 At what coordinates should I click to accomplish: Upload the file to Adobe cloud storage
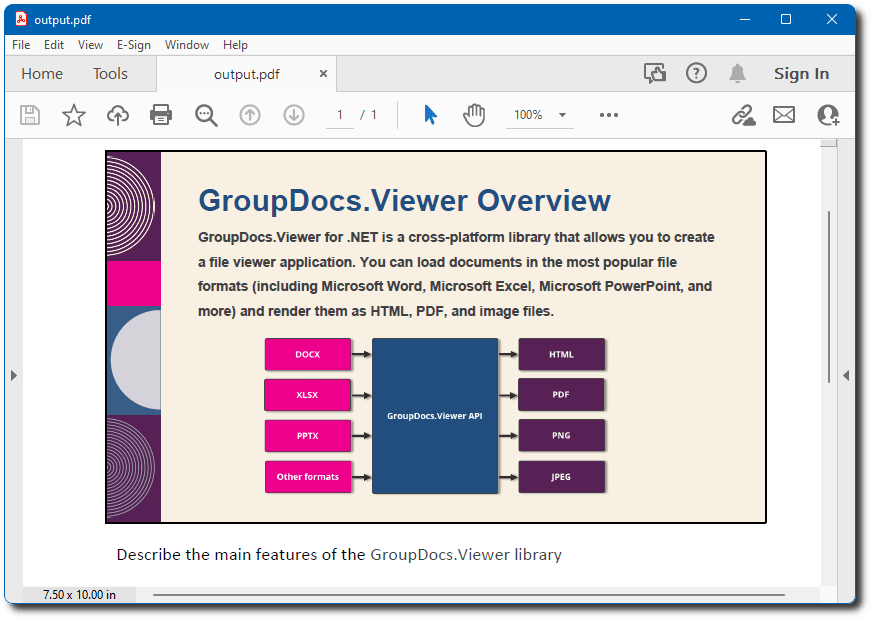pyautogui.click(x=117, y=114)
